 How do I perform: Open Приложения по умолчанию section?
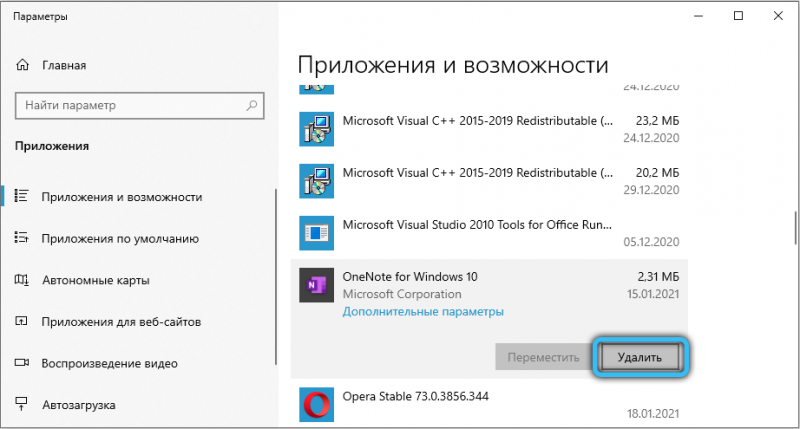coord(120,239)
